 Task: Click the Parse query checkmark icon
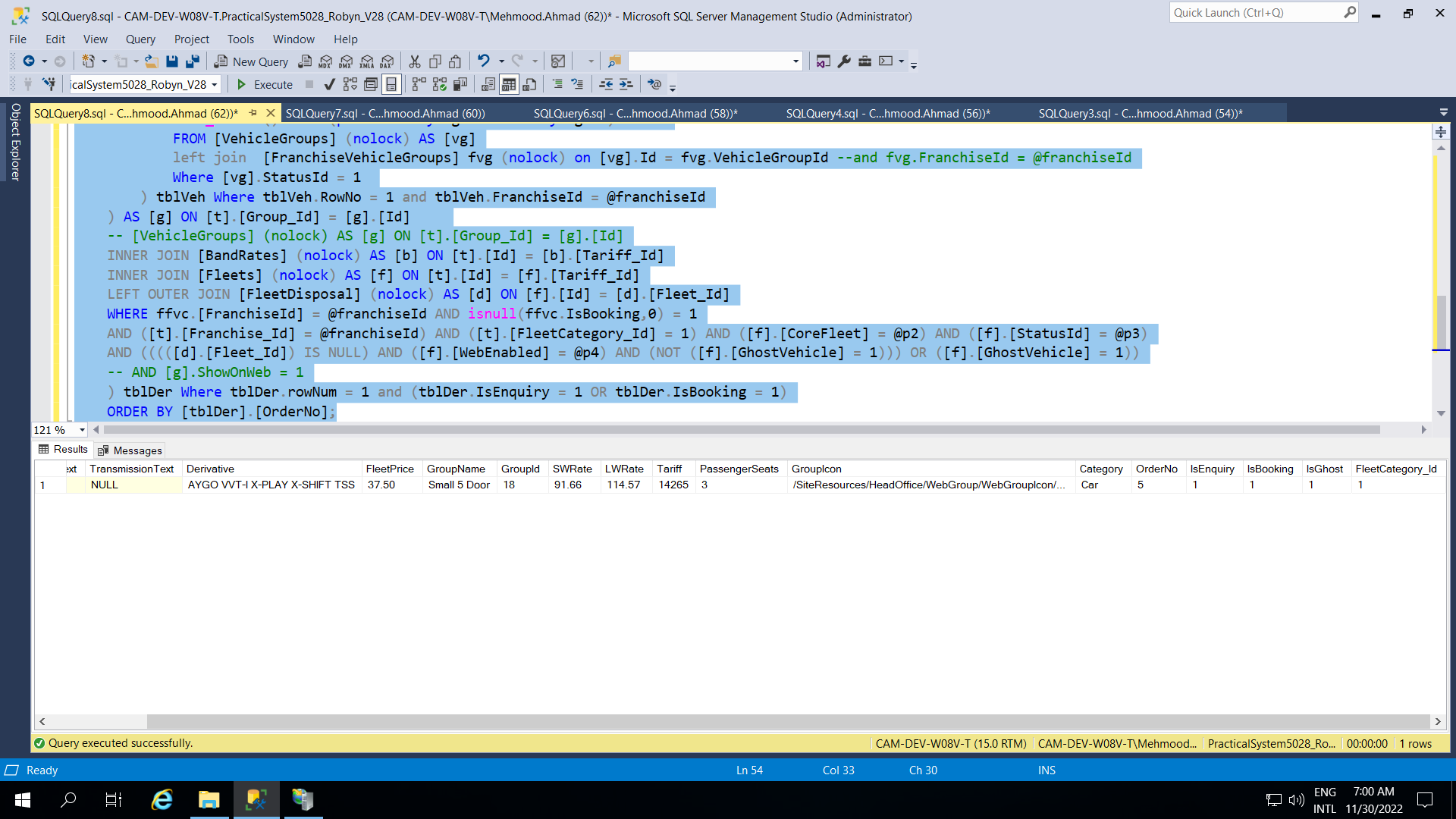coord(329,84)
